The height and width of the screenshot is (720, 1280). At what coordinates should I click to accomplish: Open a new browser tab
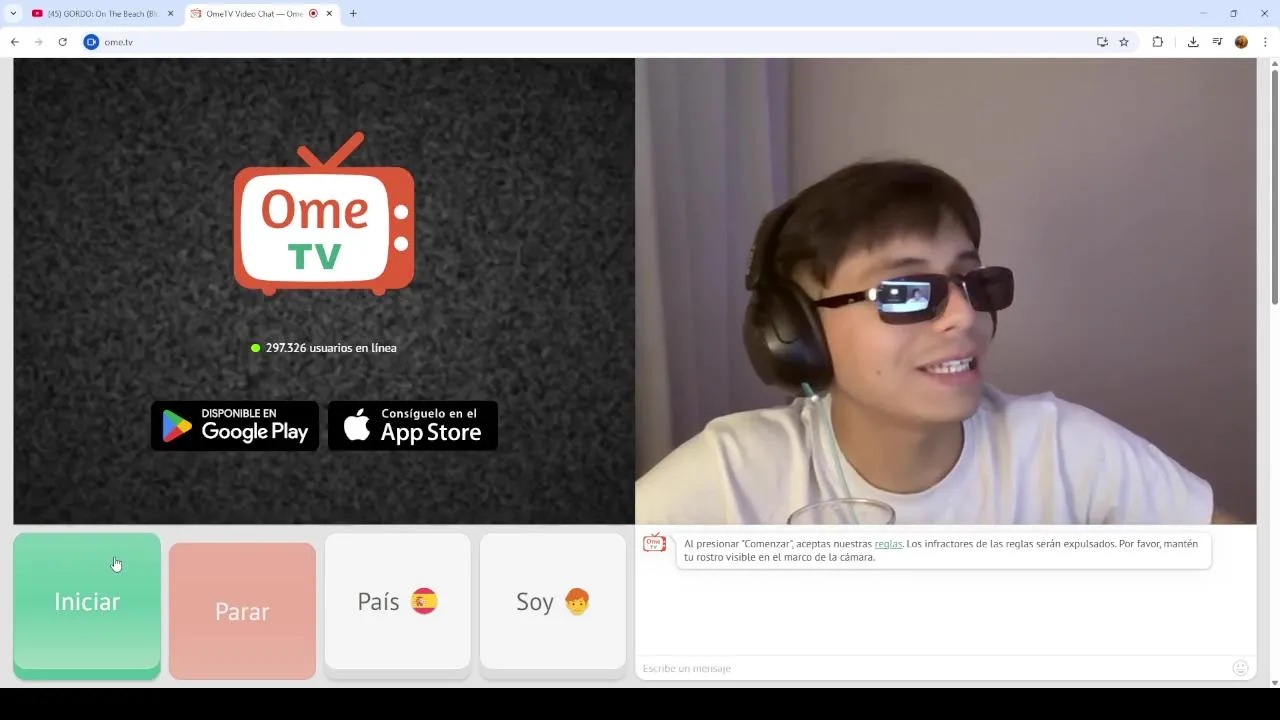click(x=353, y=14)
